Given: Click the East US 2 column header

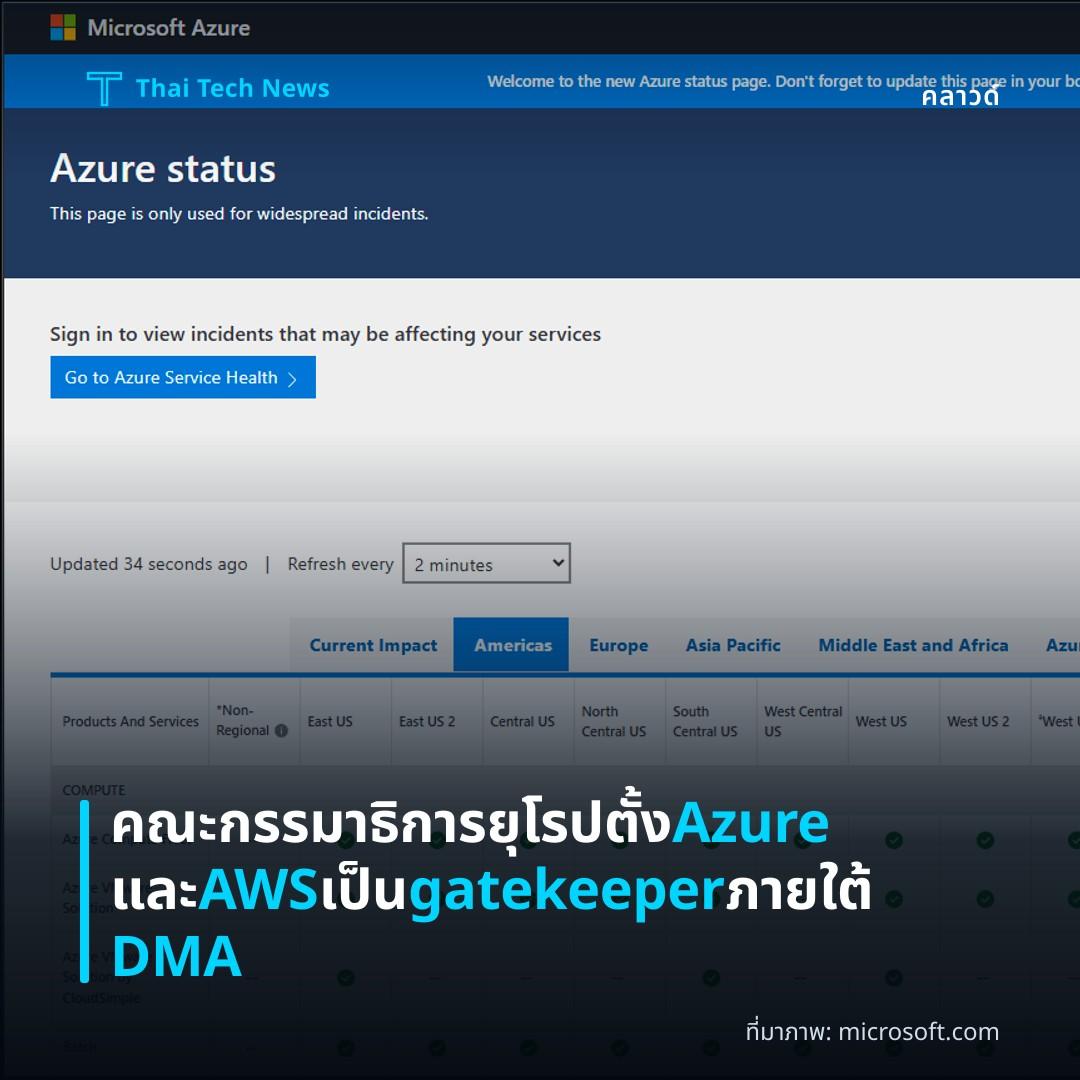Looking at the screenshot, I should coord(437,721).
